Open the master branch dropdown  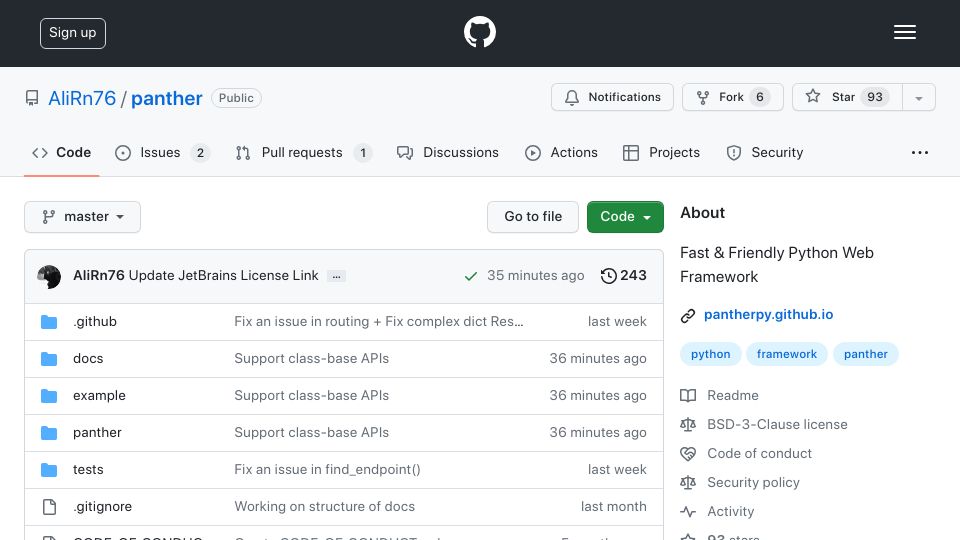click(83, 217)
